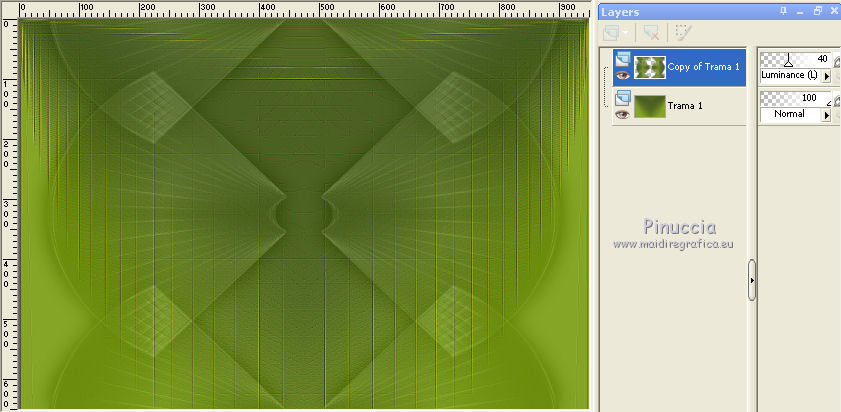The height and width of the screenshot is (412, 841).
Task: Open the New Layer dropdown arrow
Action: [626, 34]
